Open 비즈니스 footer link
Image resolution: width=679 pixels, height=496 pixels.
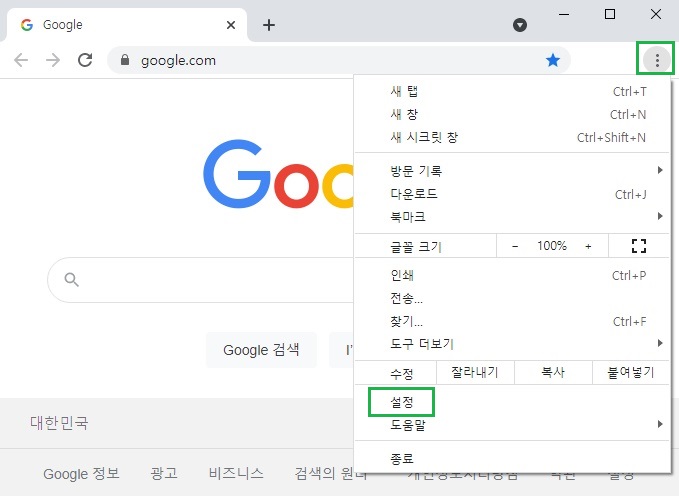(236, 473)
